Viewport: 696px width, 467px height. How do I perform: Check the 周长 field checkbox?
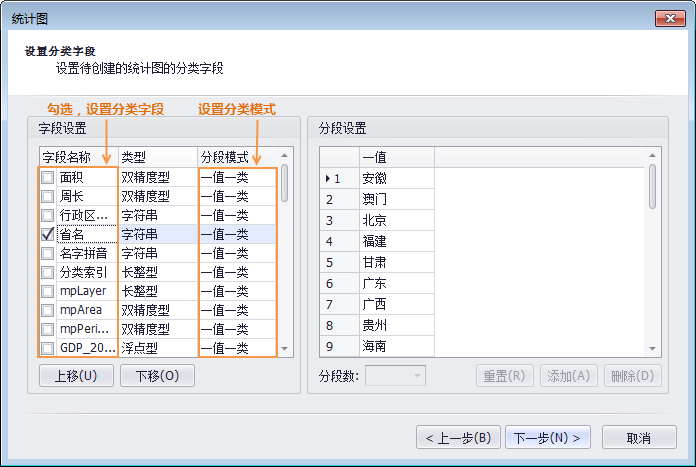point(48,196)
